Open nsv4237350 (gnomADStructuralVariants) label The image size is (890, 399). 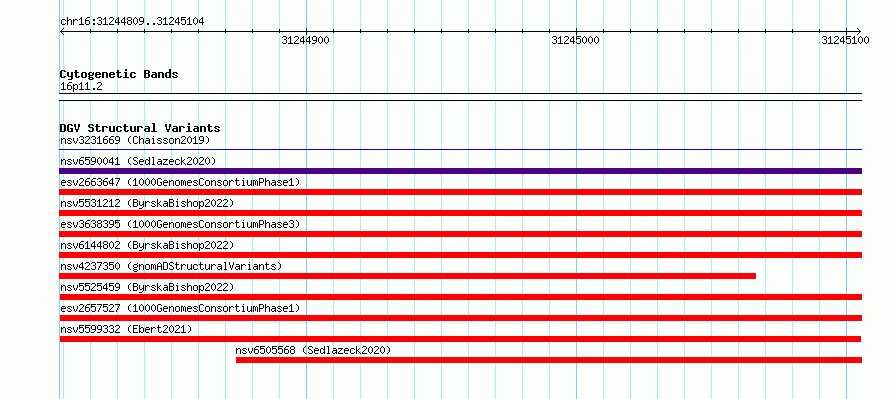coord(171,266)
